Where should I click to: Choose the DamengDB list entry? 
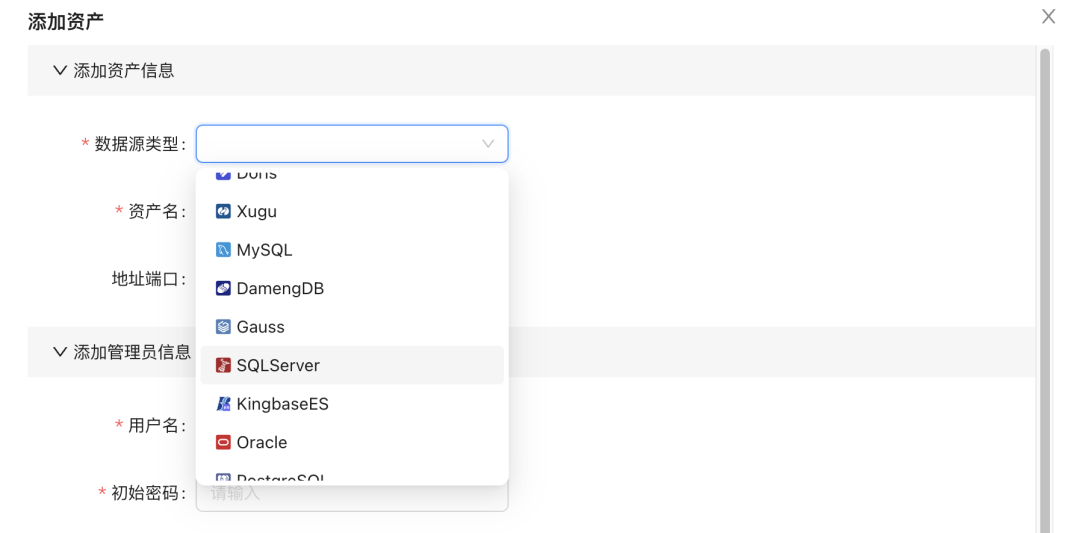click(280, 289)
